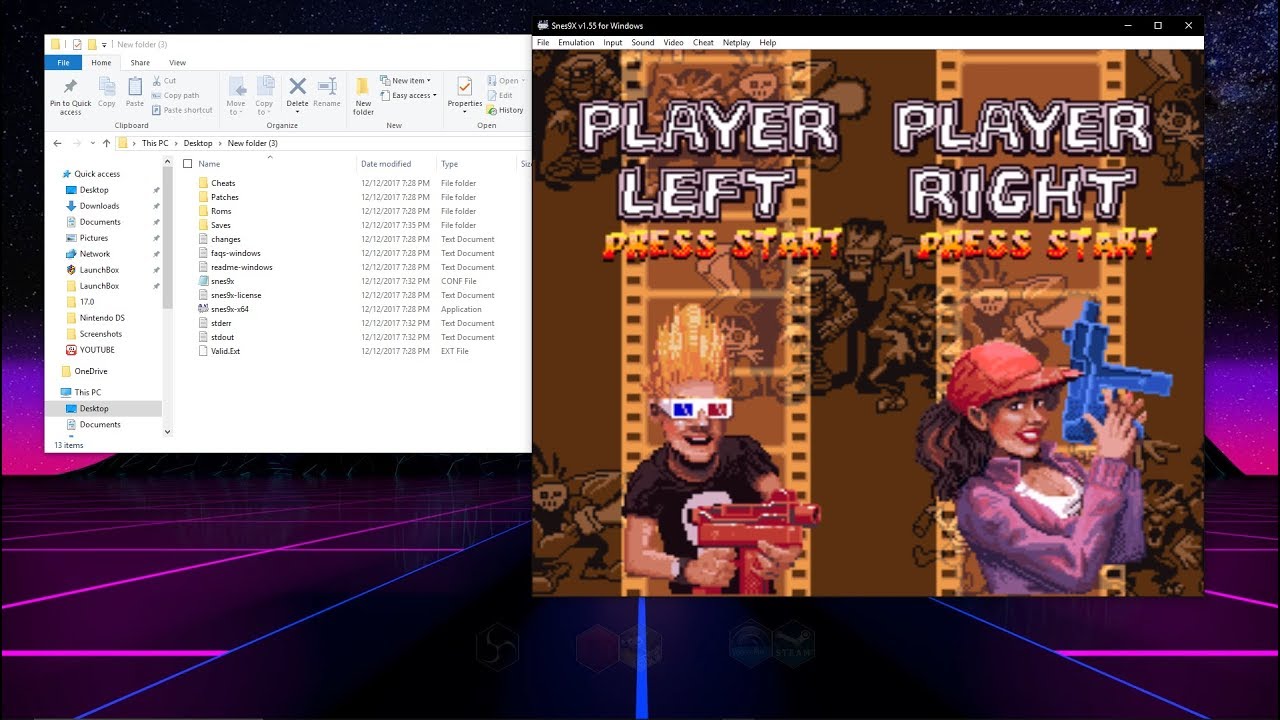Open the New item dropdown
The image size is (1280, 720).
click(x=406, y=81)
